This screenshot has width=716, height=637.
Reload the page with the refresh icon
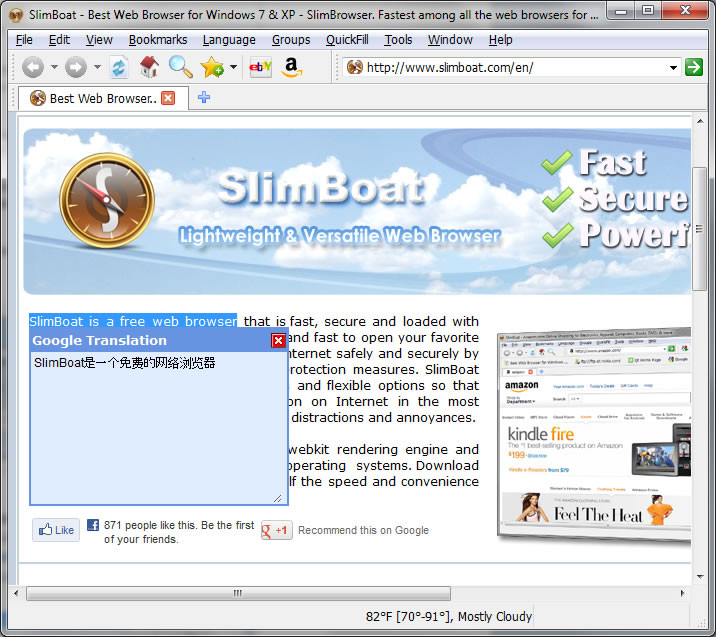click(119, 68)
